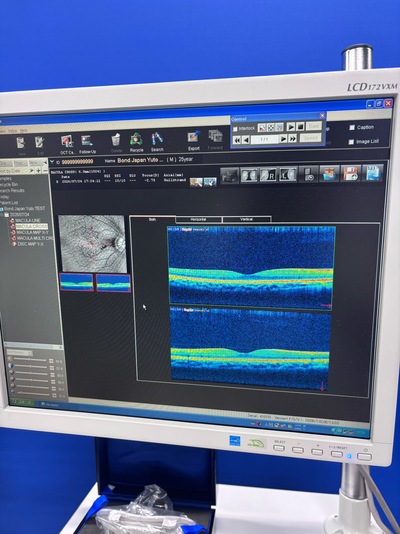Select the R eye view icon
Image resolution: width=400 pixels, height=534 pixels.
click(268, 175)
